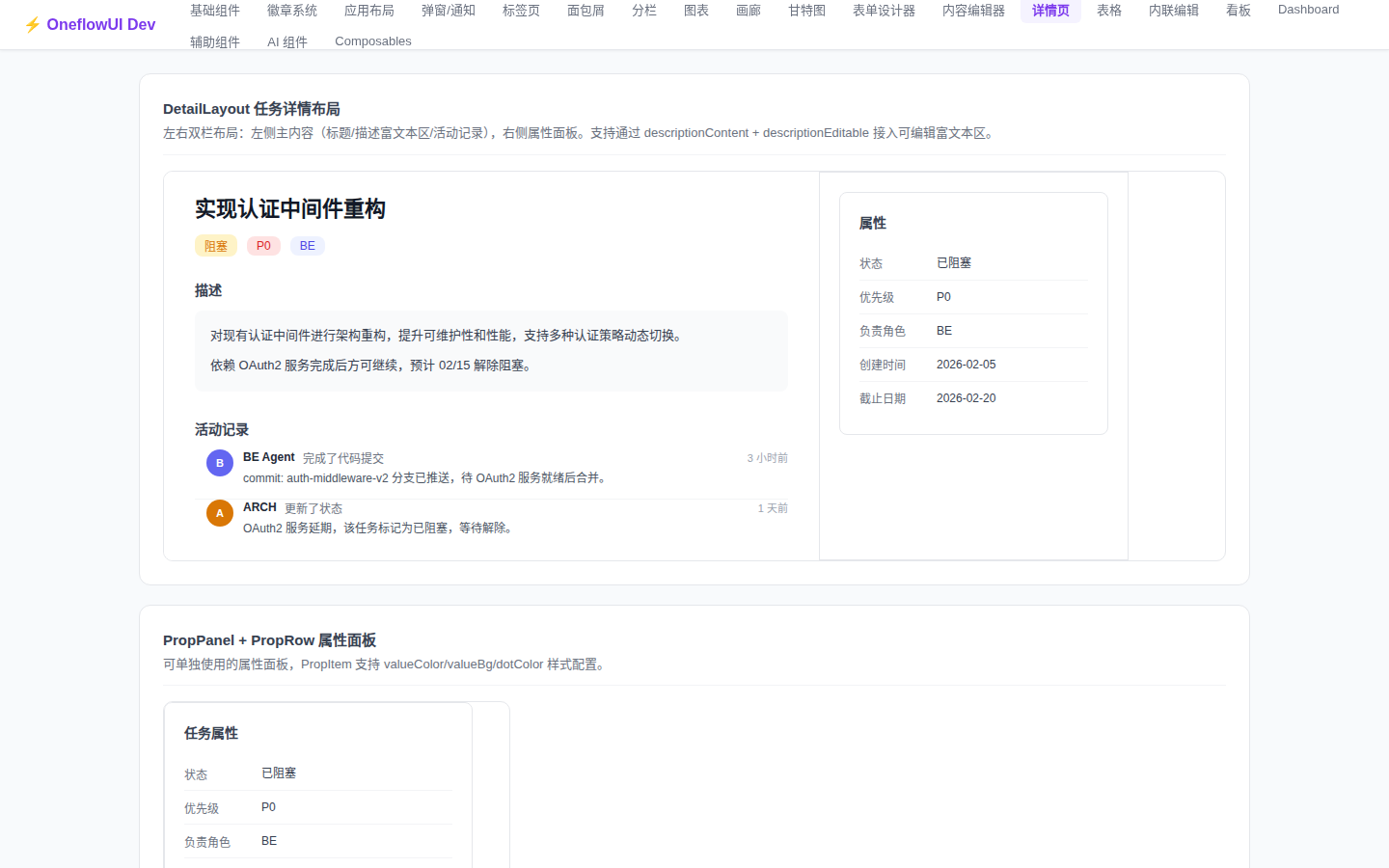
Task: Click the description line starting 对现有认证中间件
Action: pos(449,336)
